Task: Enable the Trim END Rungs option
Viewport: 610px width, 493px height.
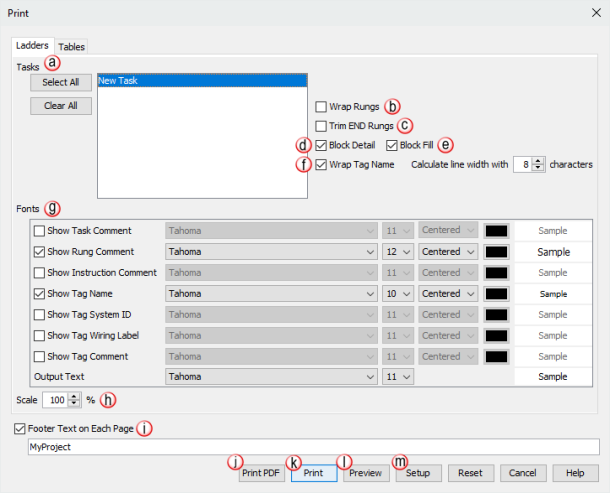Action: (x=321, y=126)
